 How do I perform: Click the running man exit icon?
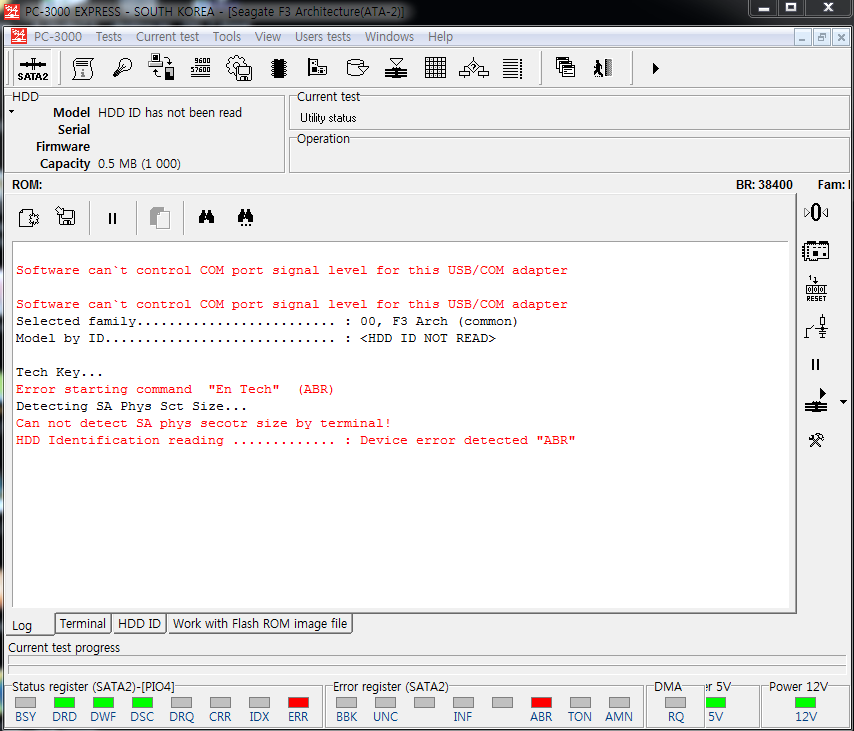click(603, 68)
